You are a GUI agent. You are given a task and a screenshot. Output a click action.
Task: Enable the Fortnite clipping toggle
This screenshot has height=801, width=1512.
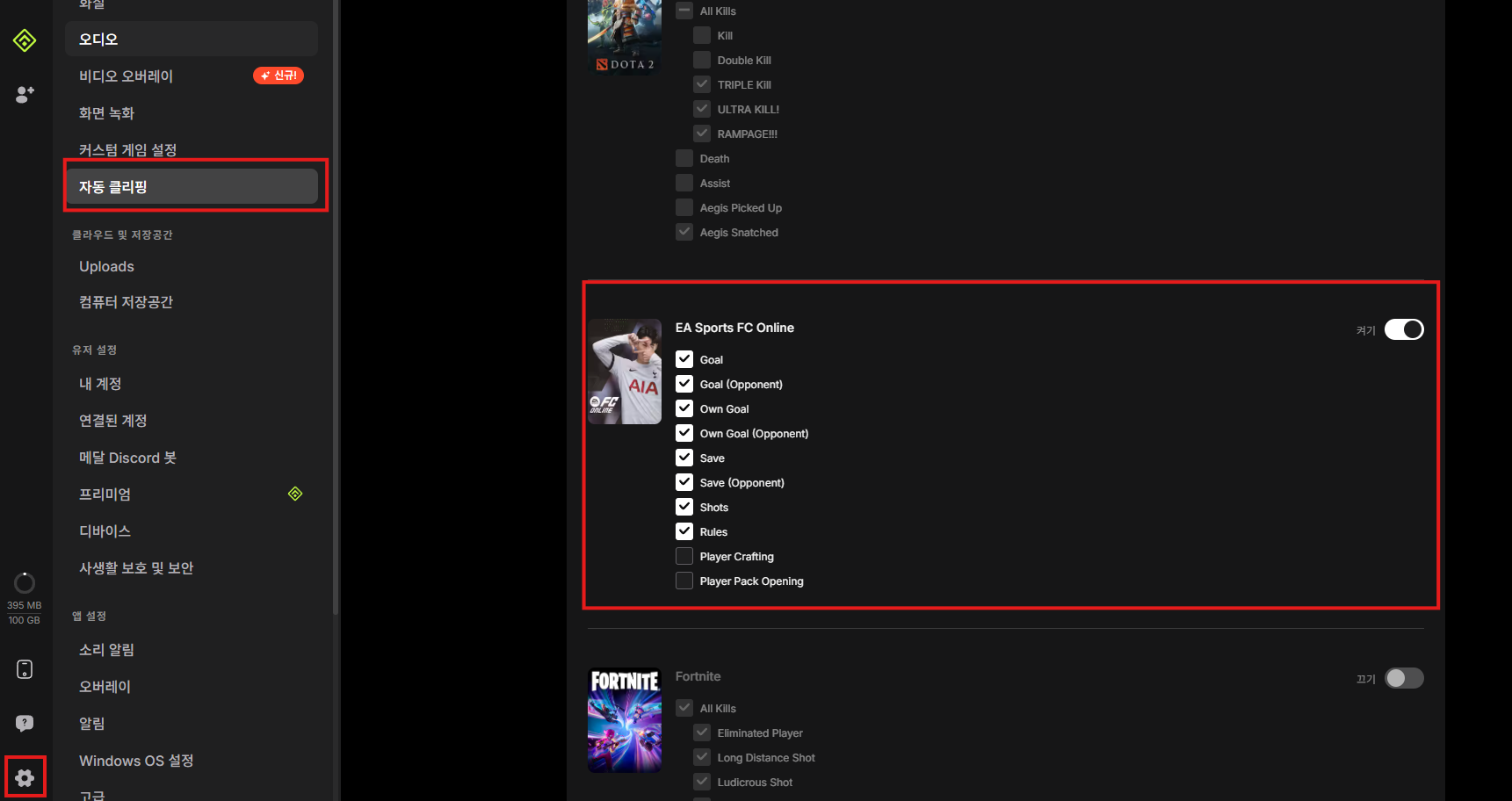1403,678
